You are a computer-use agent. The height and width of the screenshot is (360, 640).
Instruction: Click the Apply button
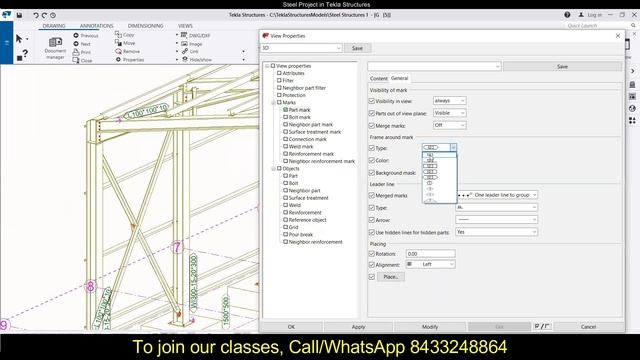click(358, 327)
